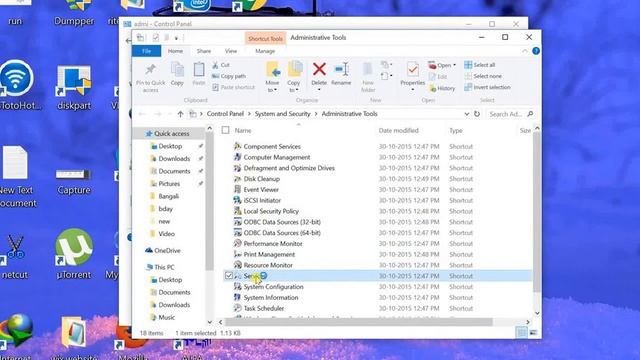Click the Rename icon in ribbon
This screenshot has height=360, width=640.
(341, 69)
